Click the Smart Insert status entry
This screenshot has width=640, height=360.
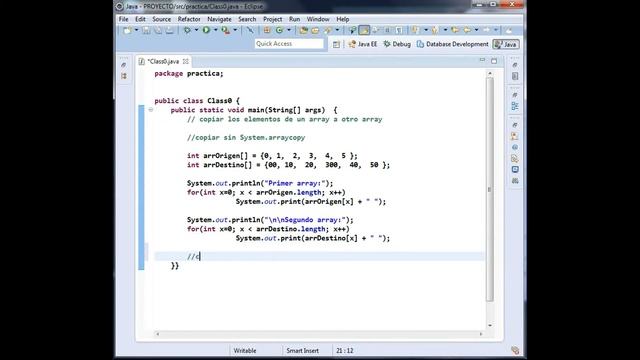pos(302,351)
